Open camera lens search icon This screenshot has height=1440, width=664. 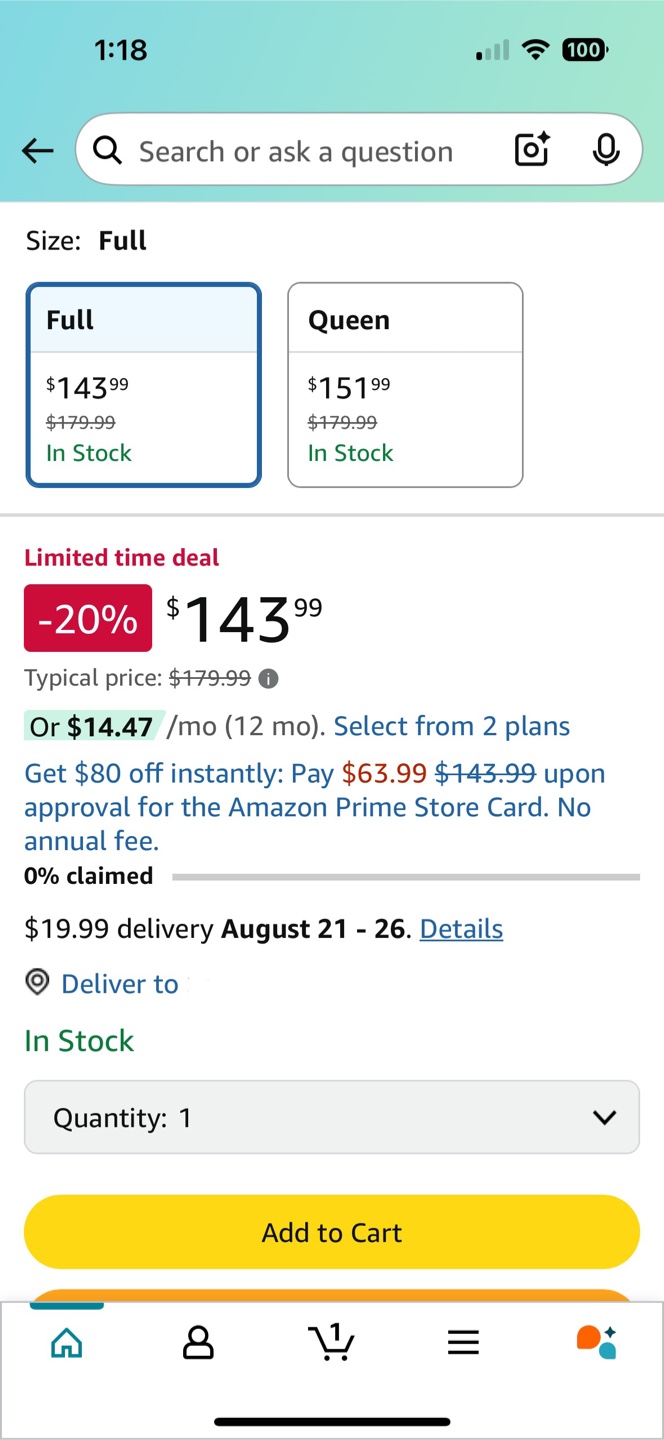click(532, 150)
